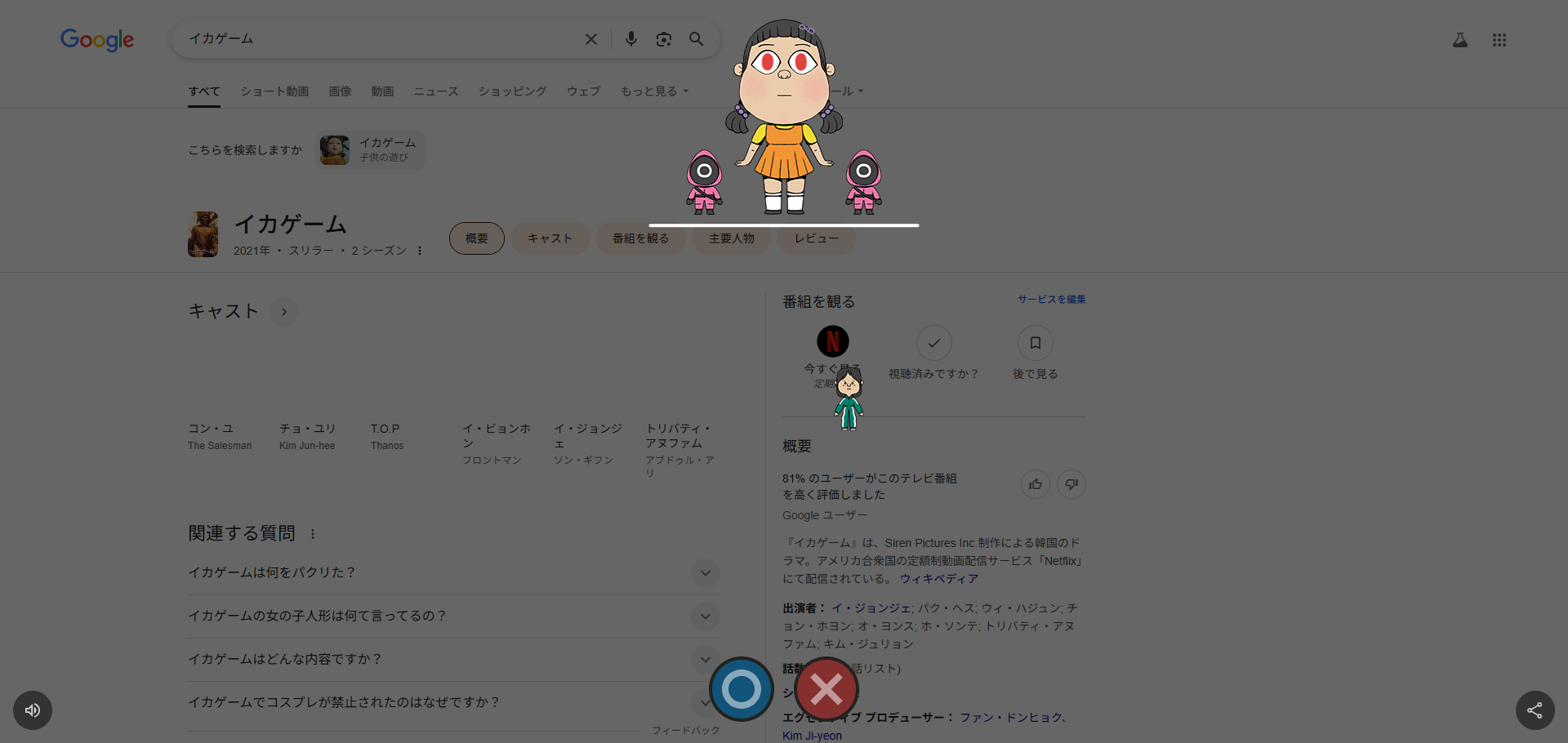Click the right pink guard figure

tap(863, 182)
